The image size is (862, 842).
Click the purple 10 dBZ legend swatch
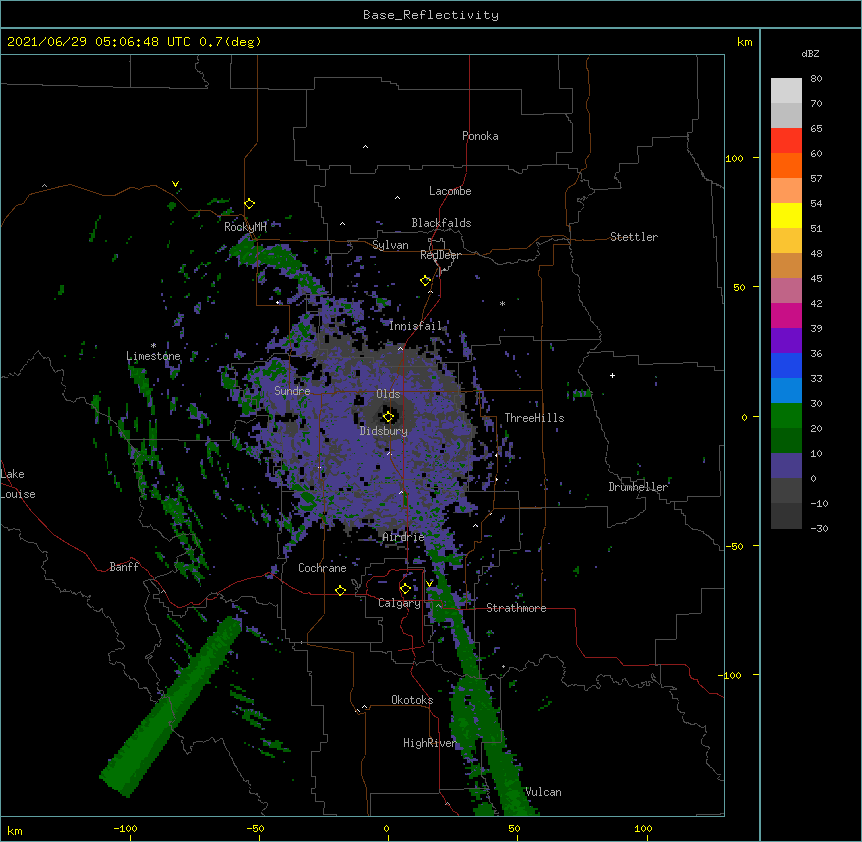pos(786,466)
